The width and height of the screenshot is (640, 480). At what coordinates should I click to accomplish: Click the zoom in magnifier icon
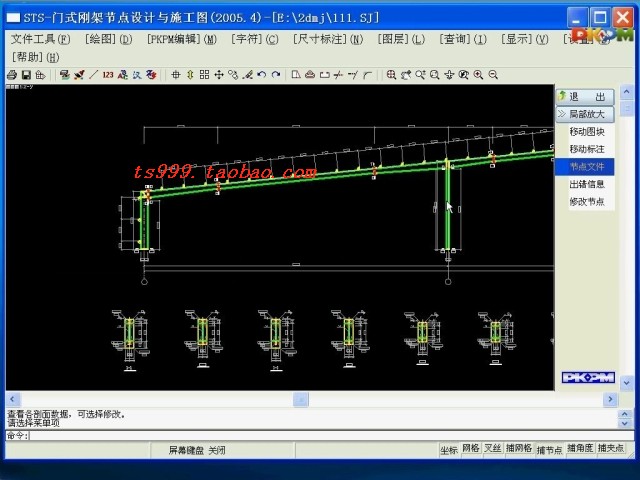[x=478, y=75]
